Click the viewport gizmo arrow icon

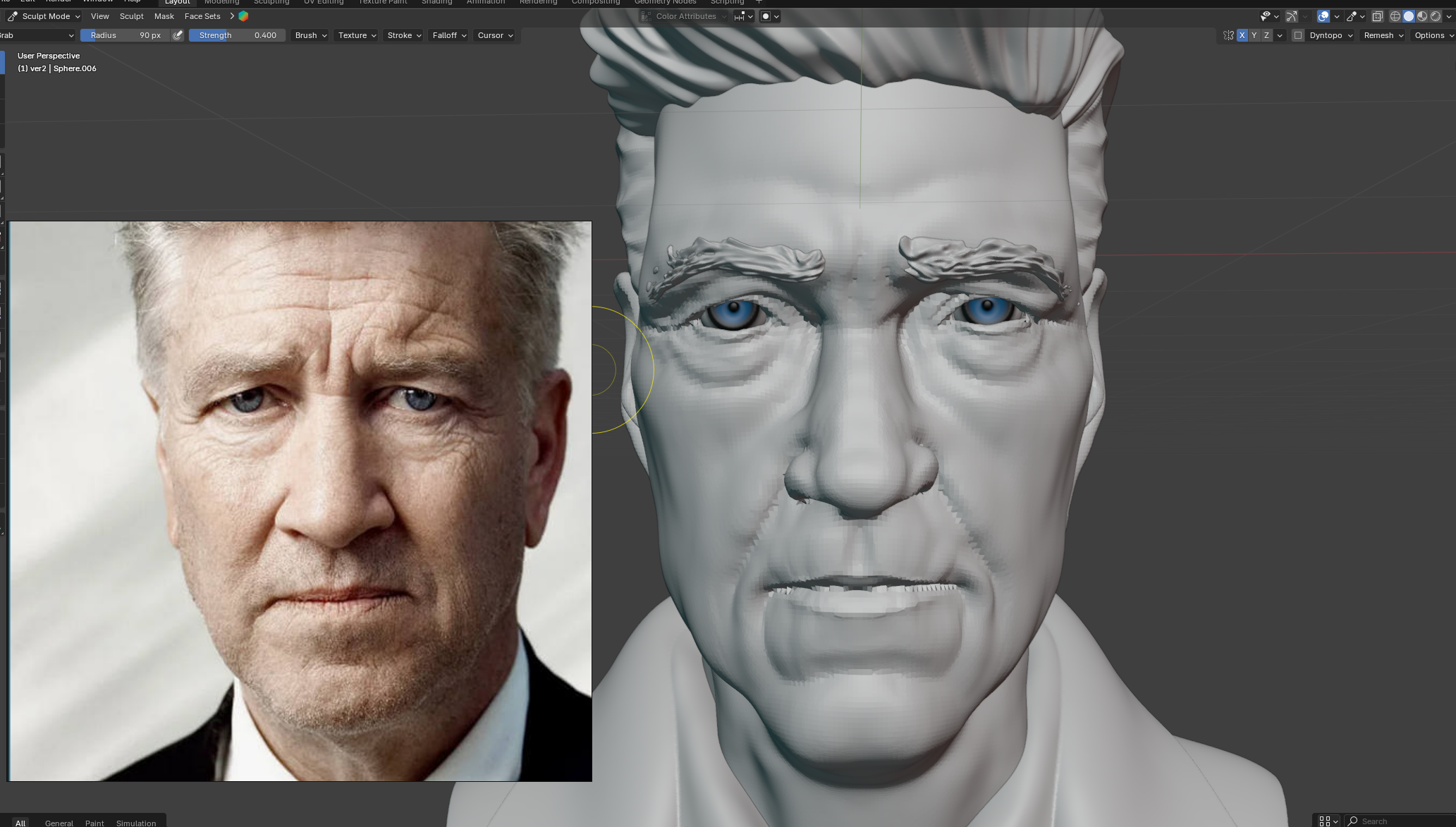(1291, 16)
